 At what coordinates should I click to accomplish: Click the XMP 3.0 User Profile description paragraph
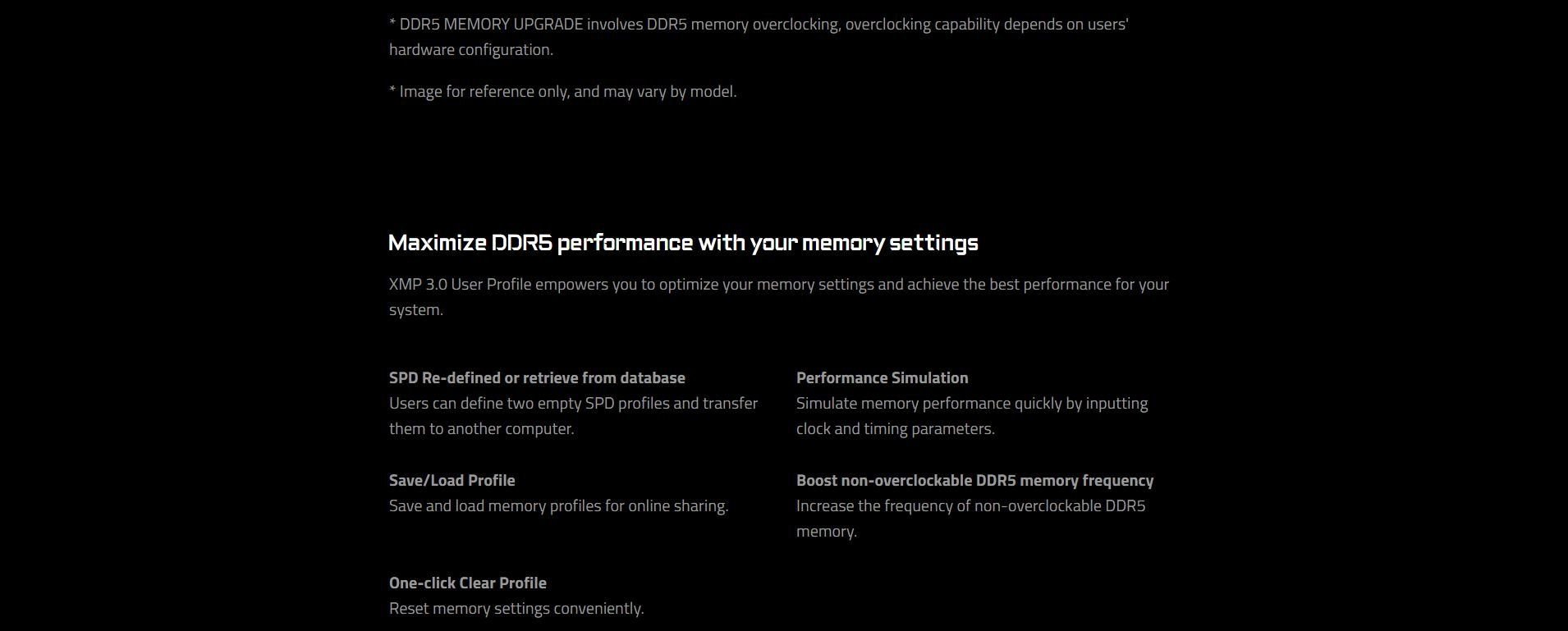tap(779, 297)
